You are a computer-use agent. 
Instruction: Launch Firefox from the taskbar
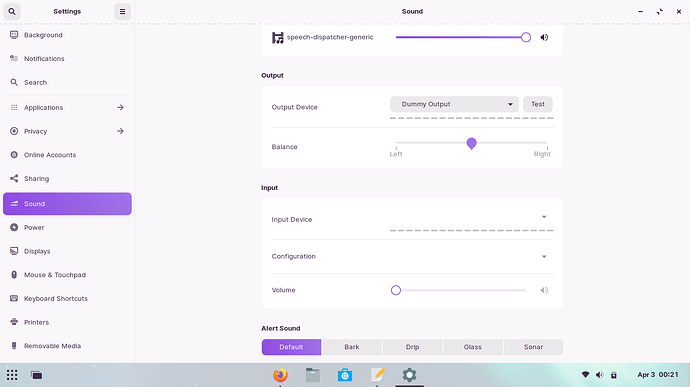point(280,375)
